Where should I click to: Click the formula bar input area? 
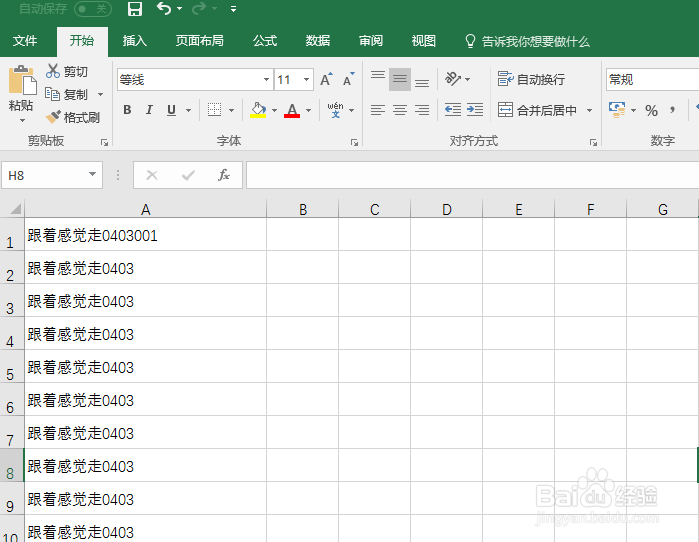(x=473, y=175)
